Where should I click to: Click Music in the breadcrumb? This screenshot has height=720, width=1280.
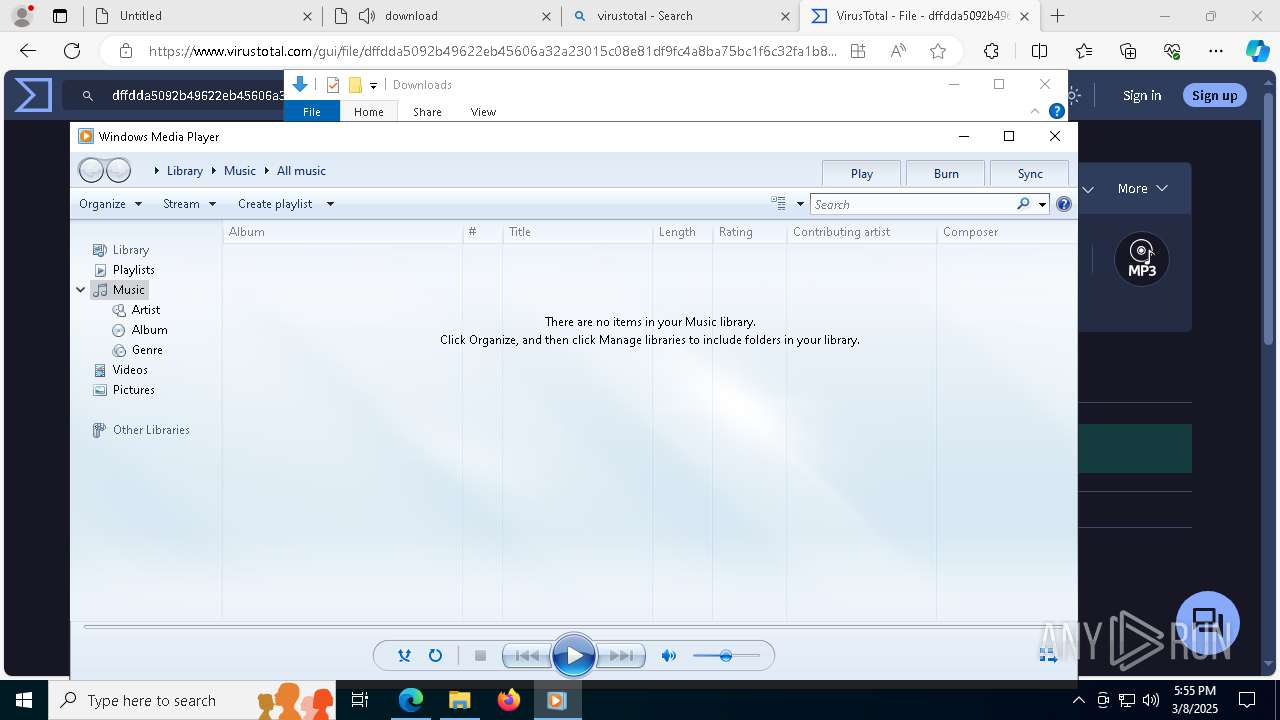[240, 171]
